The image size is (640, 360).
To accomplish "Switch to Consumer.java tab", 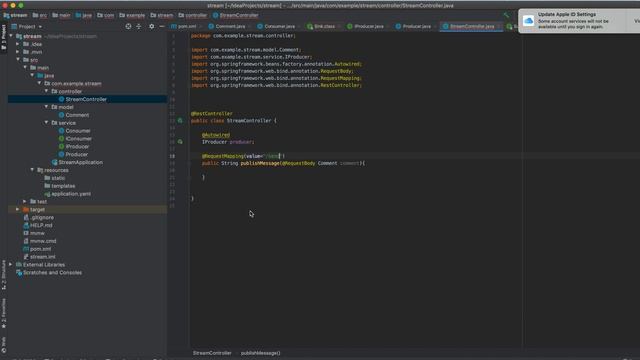I will pyautogui.click(x=276, y=26).
